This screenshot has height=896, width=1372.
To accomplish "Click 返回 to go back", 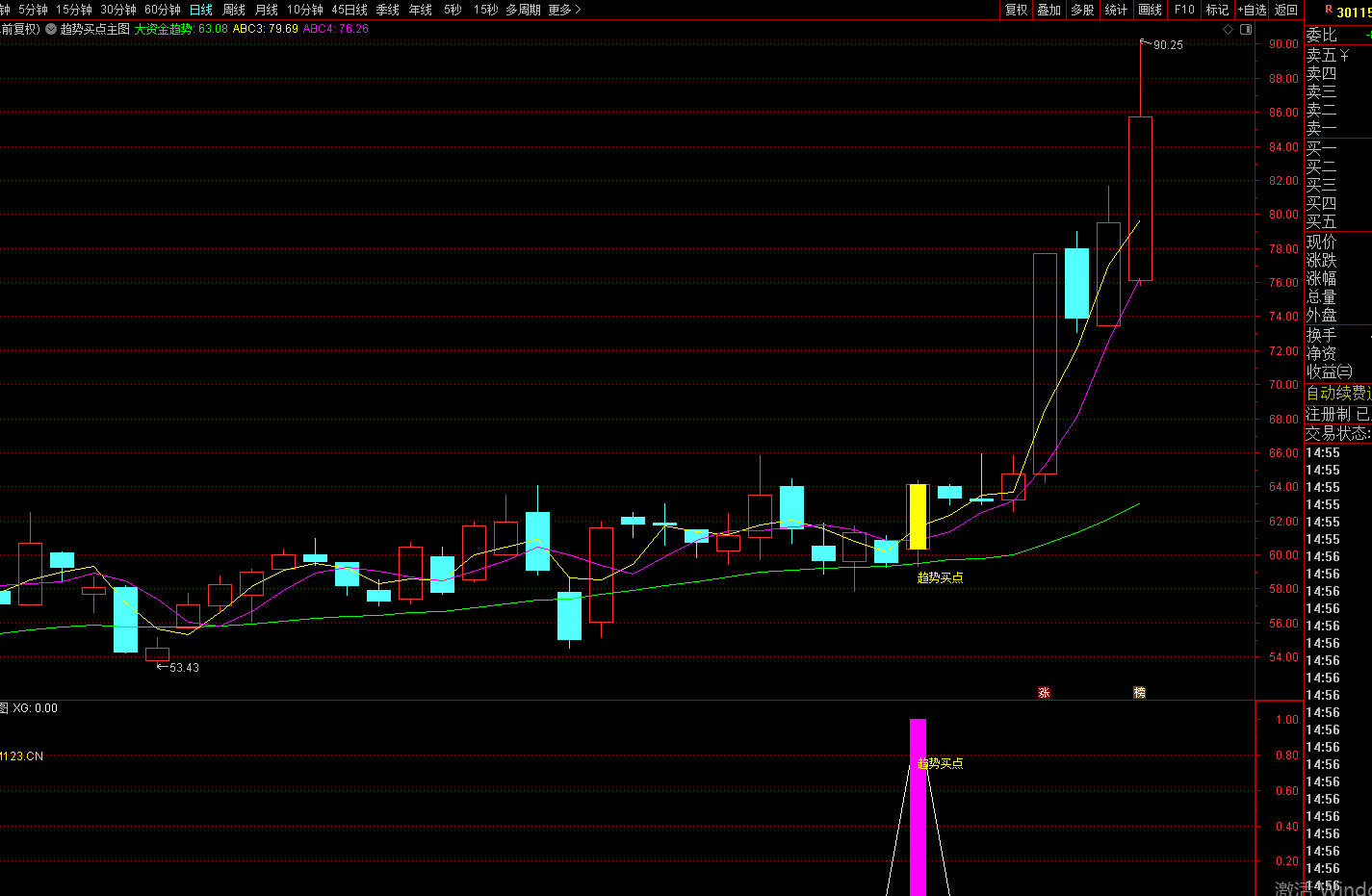I will click(1286, 10).
